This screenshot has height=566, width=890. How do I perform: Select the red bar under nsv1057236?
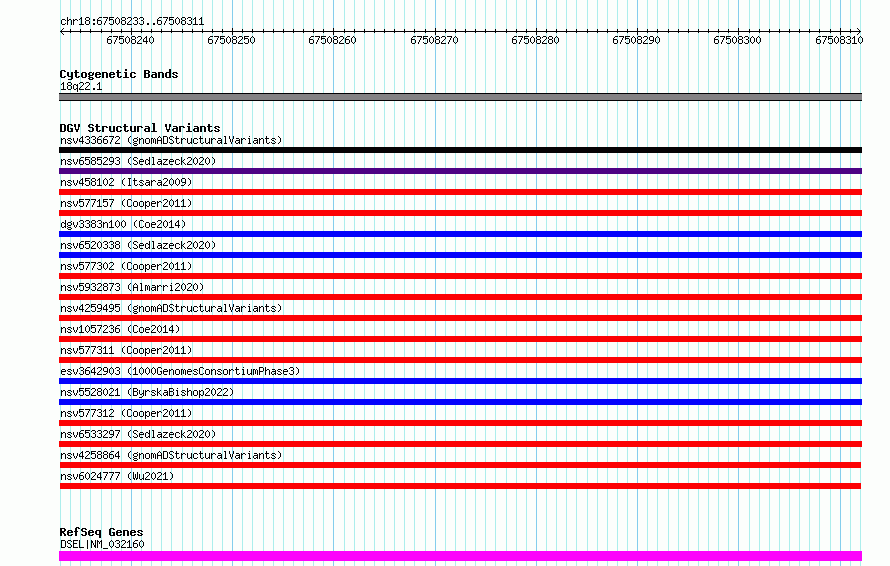point(460,339)
